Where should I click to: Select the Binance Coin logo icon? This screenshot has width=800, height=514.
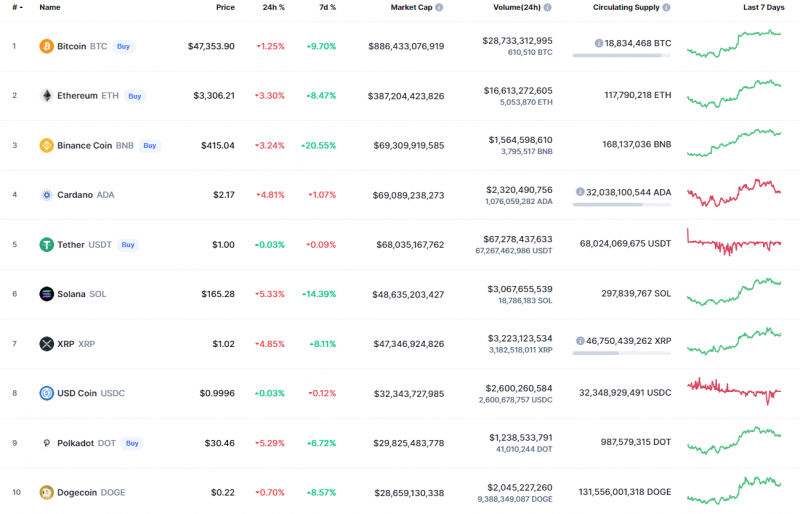tap(46, 145)
